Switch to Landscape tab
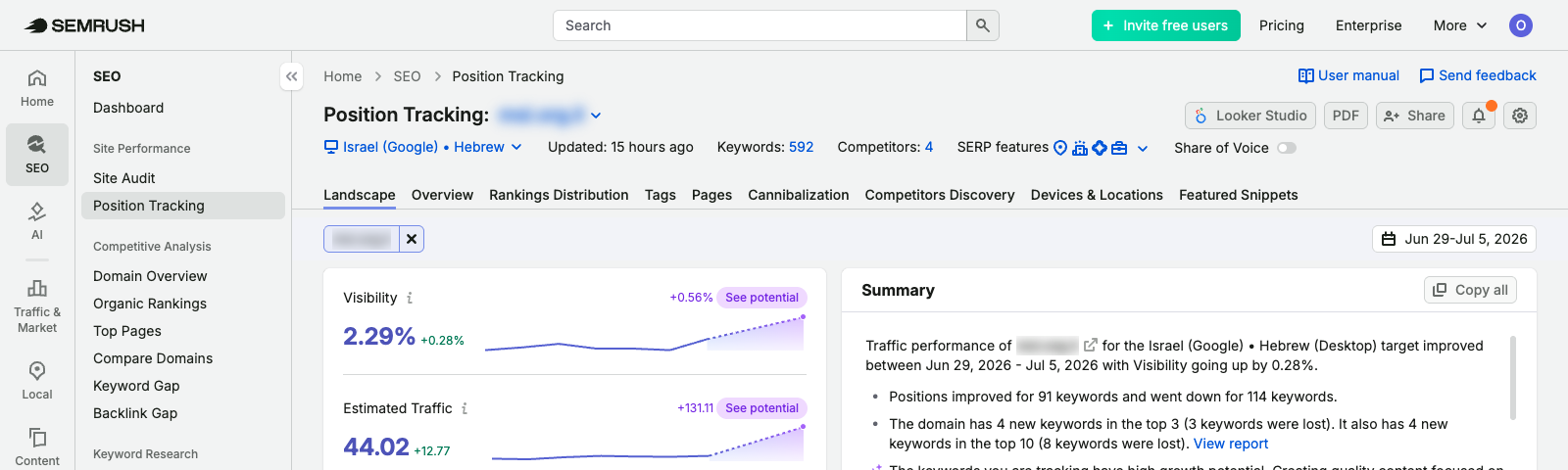Screen dimensions: 1568x470 [360, 195]
